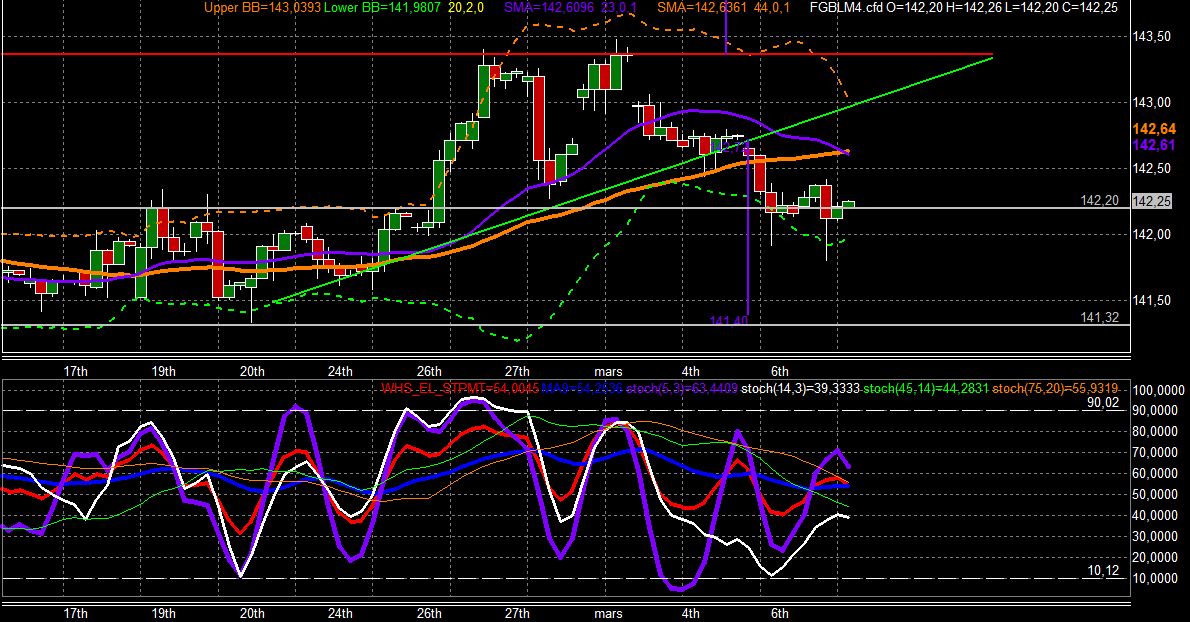Image resolution: width=1190 pixels, height=622 pixels.
Task: Click 17th on the bottom indicator date axis
Action: 75,614
